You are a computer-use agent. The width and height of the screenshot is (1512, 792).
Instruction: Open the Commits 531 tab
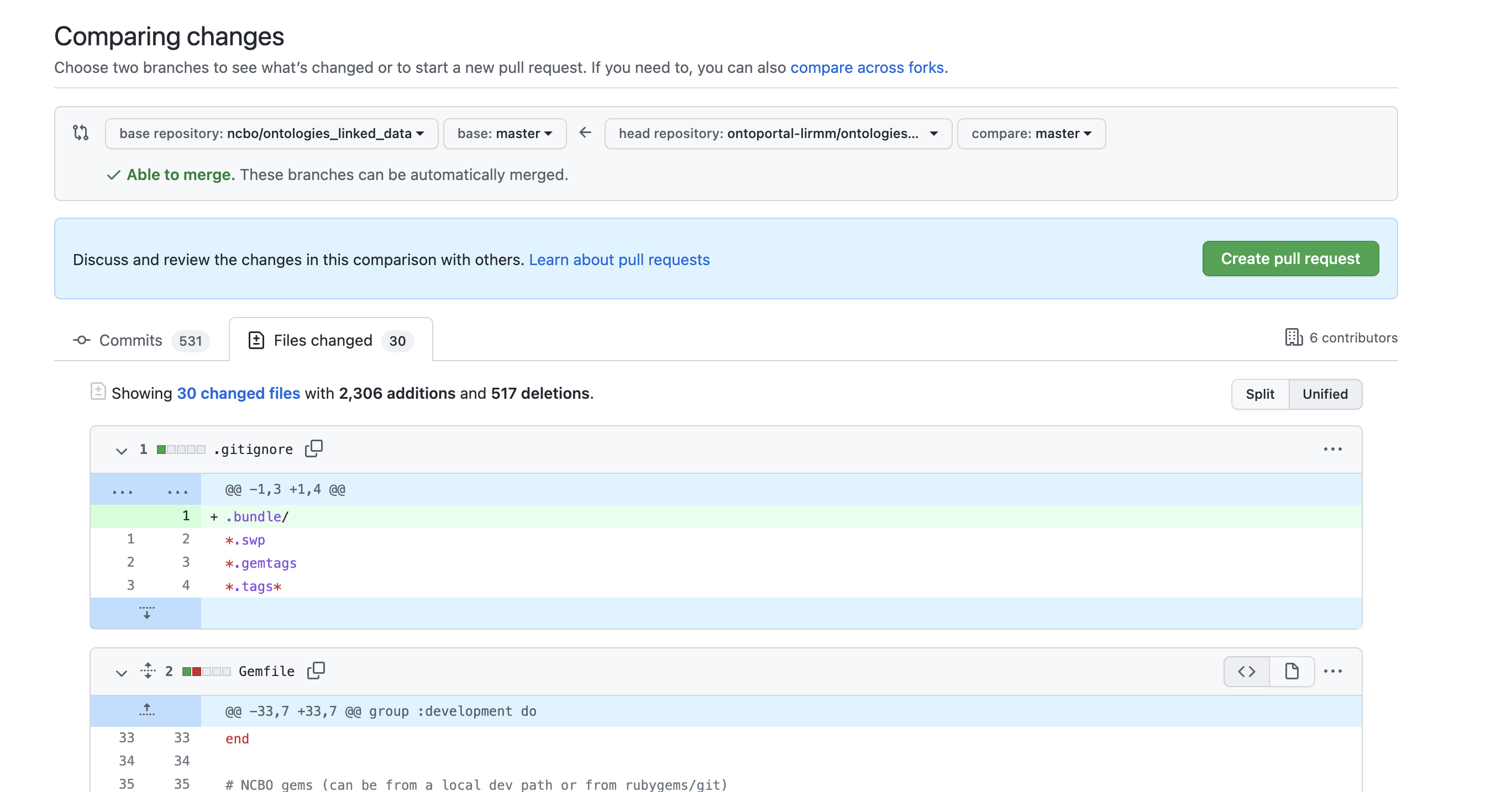click(x=141, y=340)
